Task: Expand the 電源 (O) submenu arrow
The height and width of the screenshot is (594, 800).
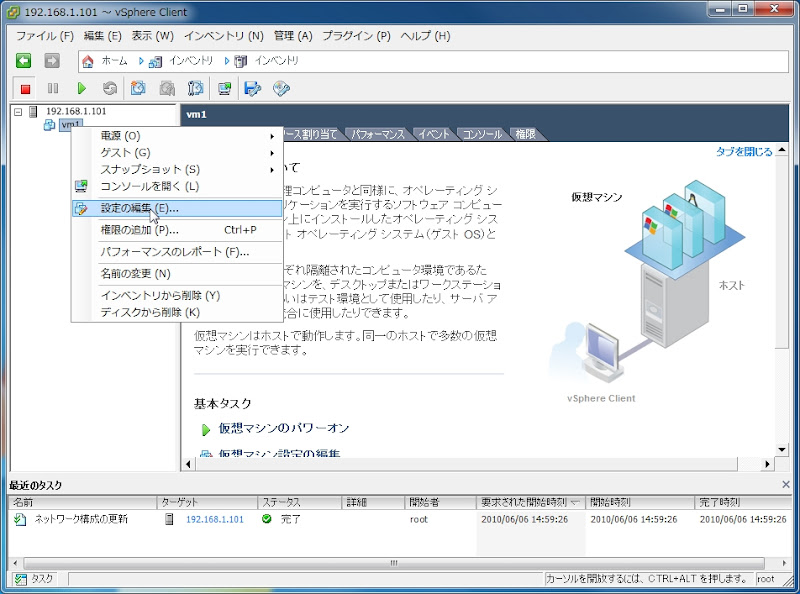Action: pyautogui.click(x=272, y=136)
